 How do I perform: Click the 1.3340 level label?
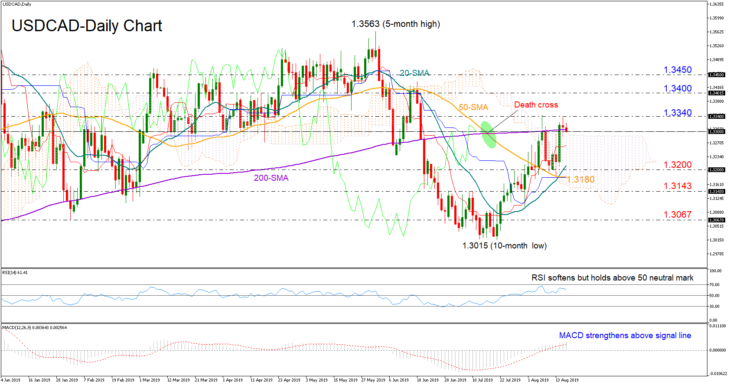tap(677, 113)
